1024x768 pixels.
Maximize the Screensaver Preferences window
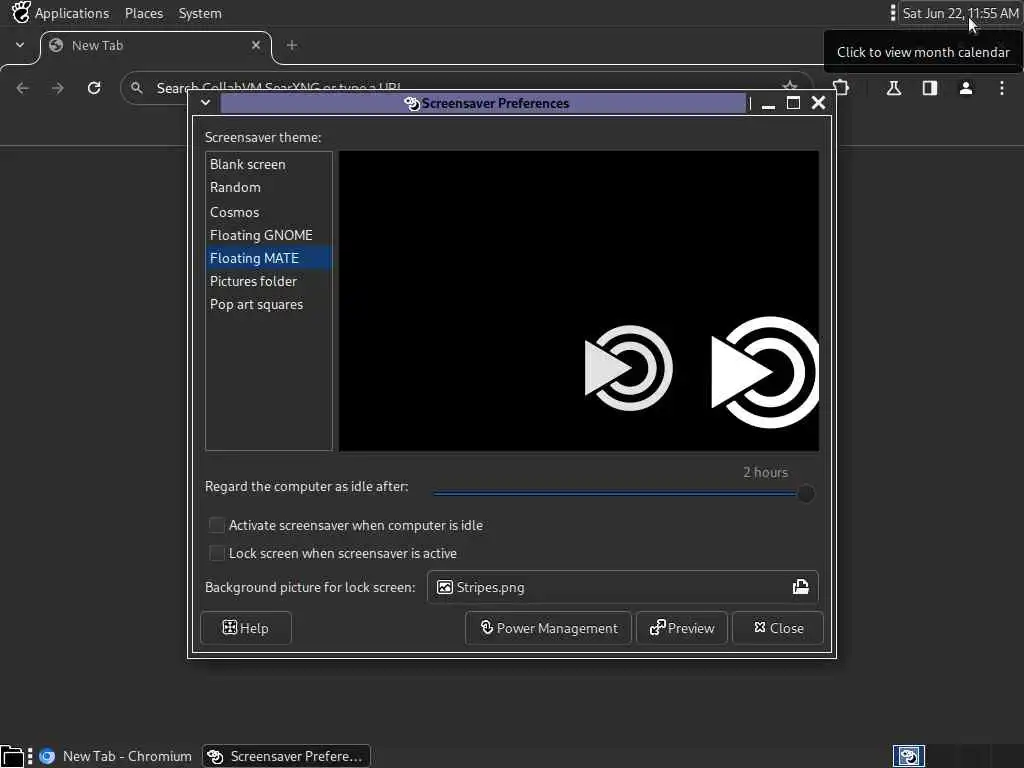[x=793, y=103]
